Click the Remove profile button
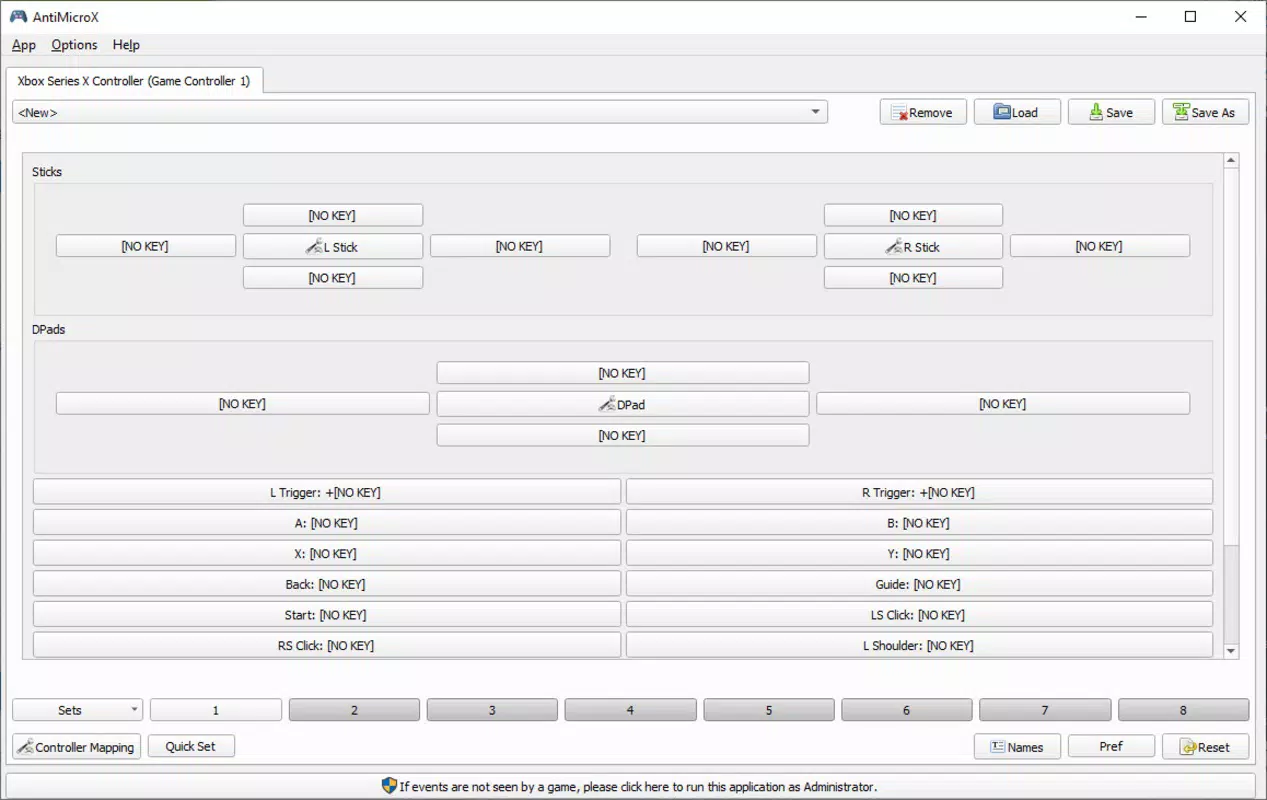Screen dimensions: 1267x800 coord(923,112)
